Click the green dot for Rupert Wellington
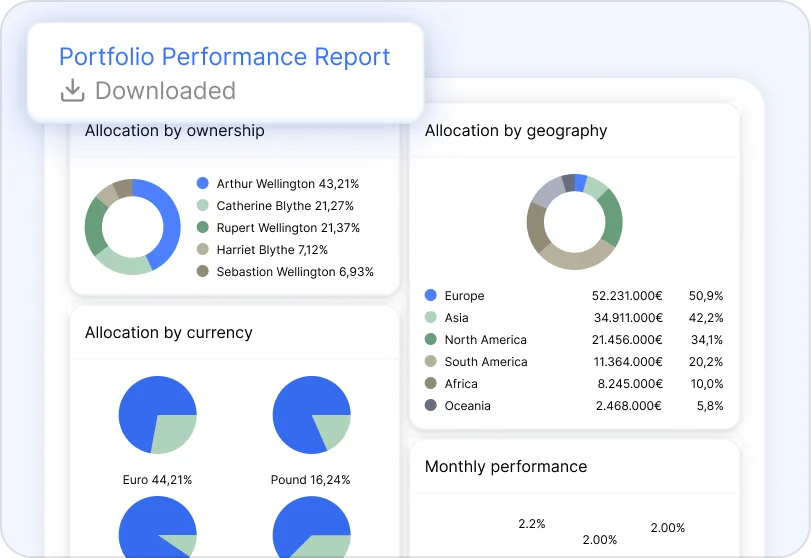 point(203,227)
